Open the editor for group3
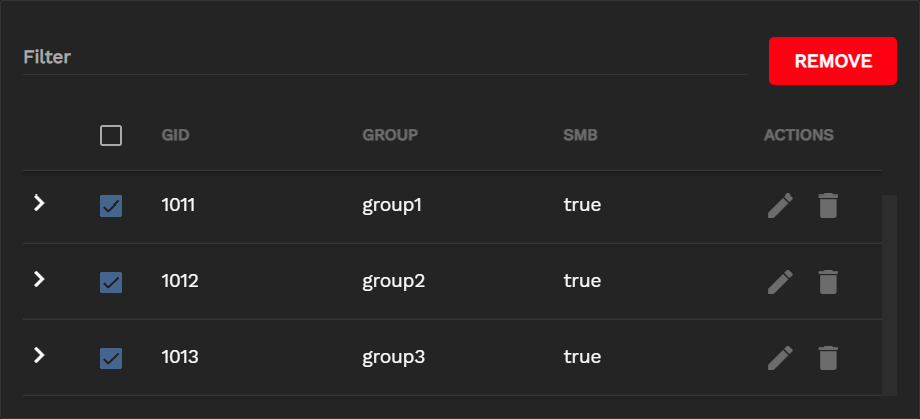The image size is (920, 419). pyautogui.click(x=780, y=357)
